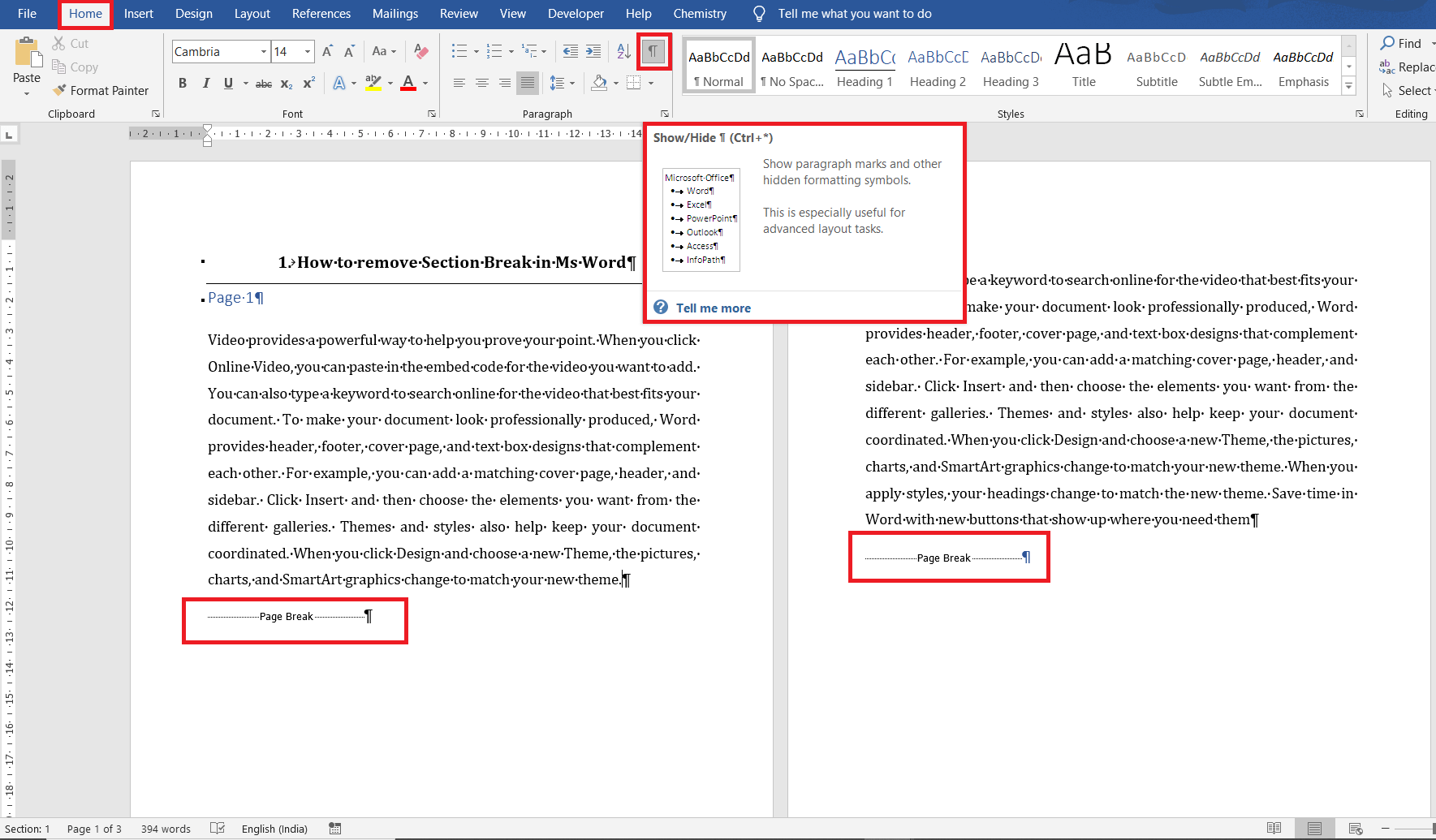Click the word count in the status bar
Screen dimensions: 1436x840
[x=165, y=828]
